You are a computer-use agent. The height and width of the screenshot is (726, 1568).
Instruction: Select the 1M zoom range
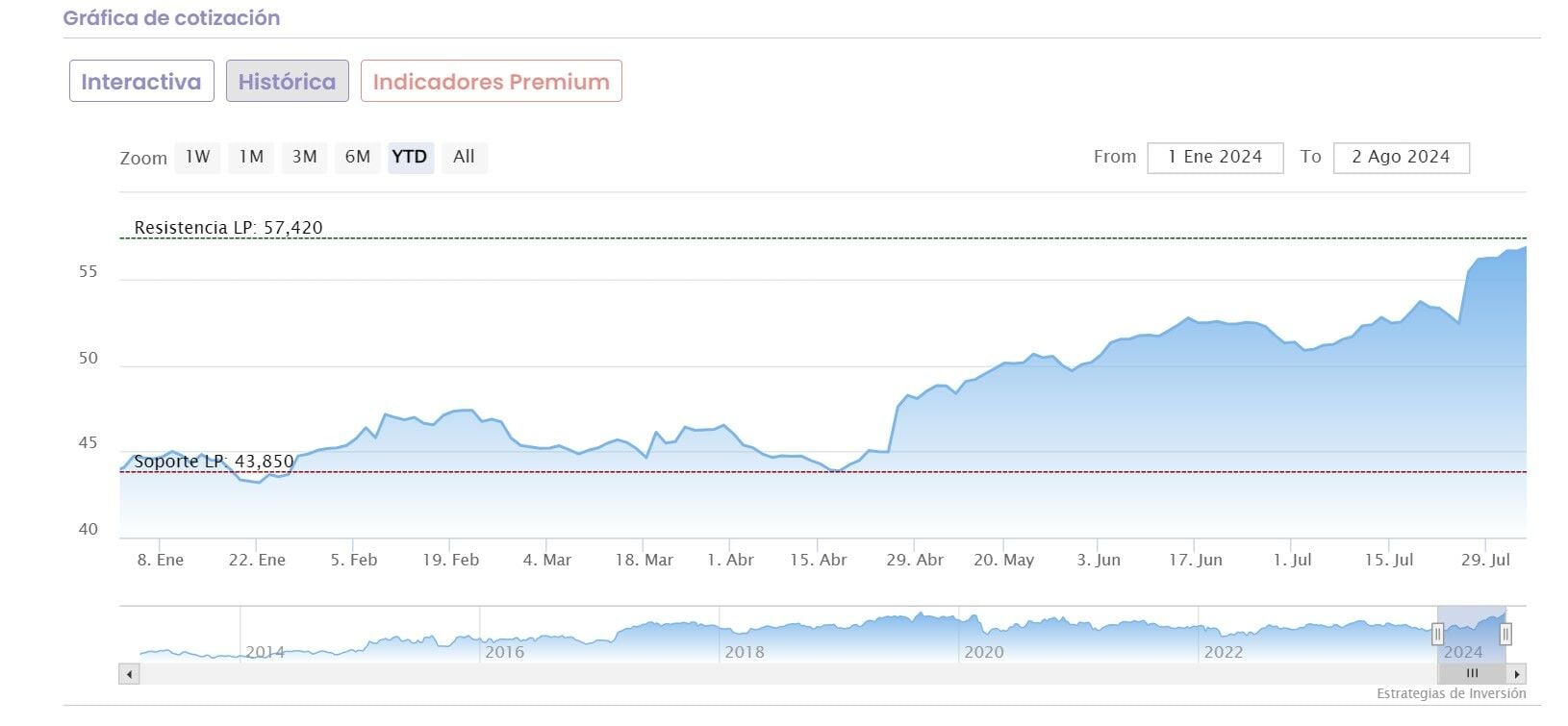(251, 157)
